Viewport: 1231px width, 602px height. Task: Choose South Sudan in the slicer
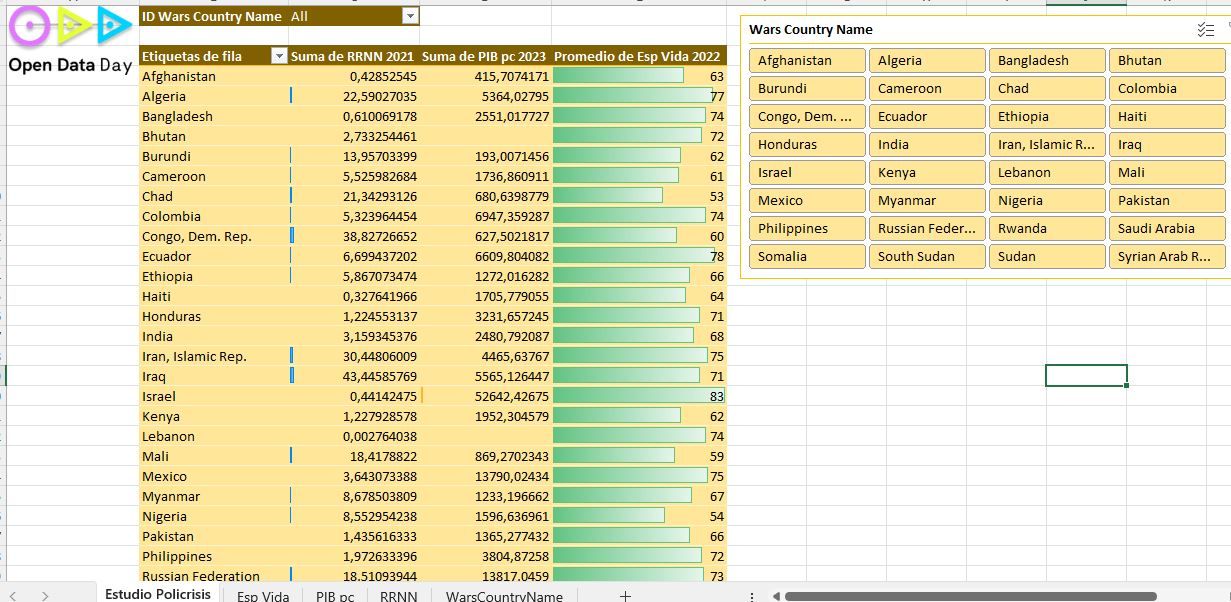click(927, 256)
